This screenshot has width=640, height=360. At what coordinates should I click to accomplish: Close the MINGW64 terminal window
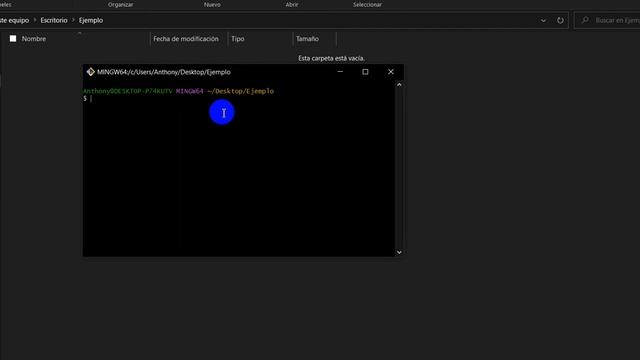[391, 72]
